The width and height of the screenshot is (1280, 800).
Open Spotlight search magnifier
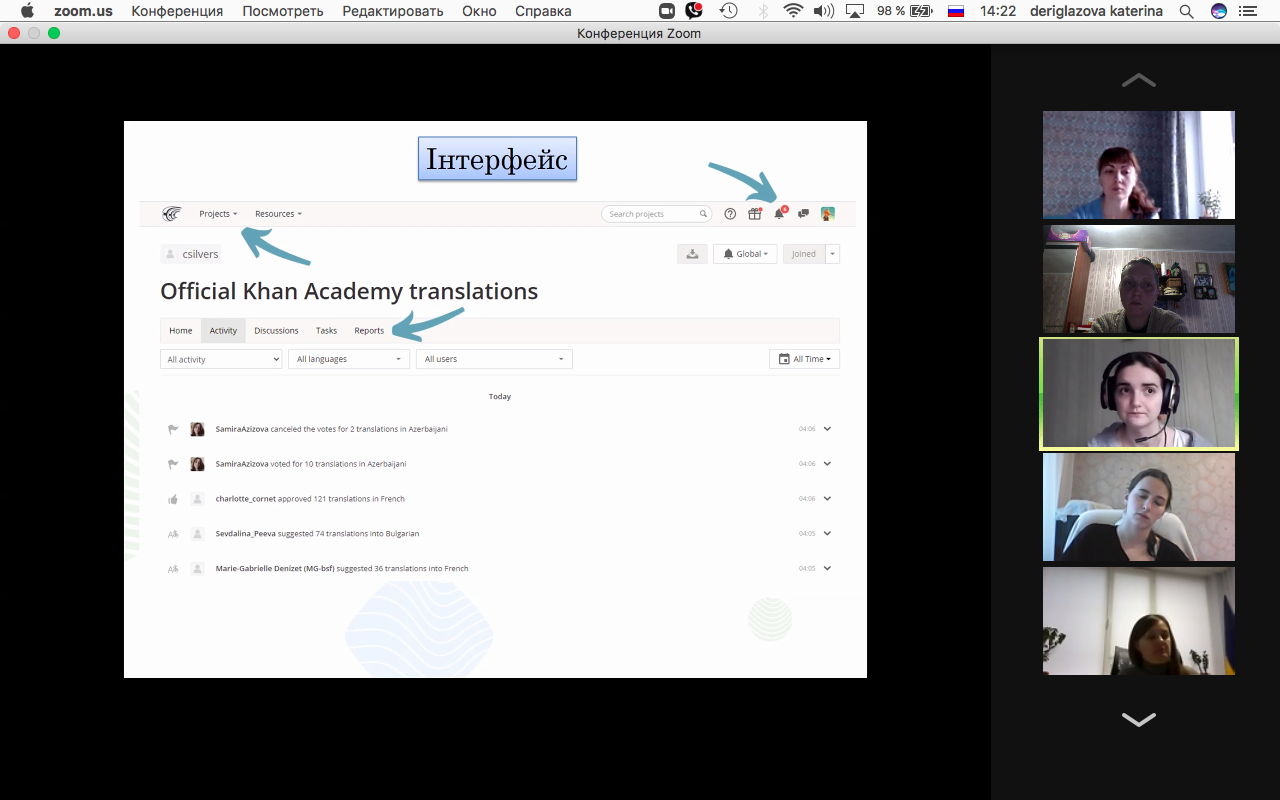pos(1187,11)
